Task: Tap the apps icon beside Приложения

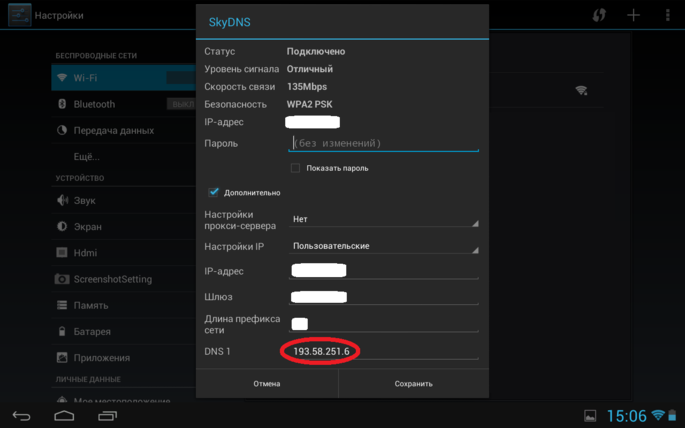Action: point(62,357)
